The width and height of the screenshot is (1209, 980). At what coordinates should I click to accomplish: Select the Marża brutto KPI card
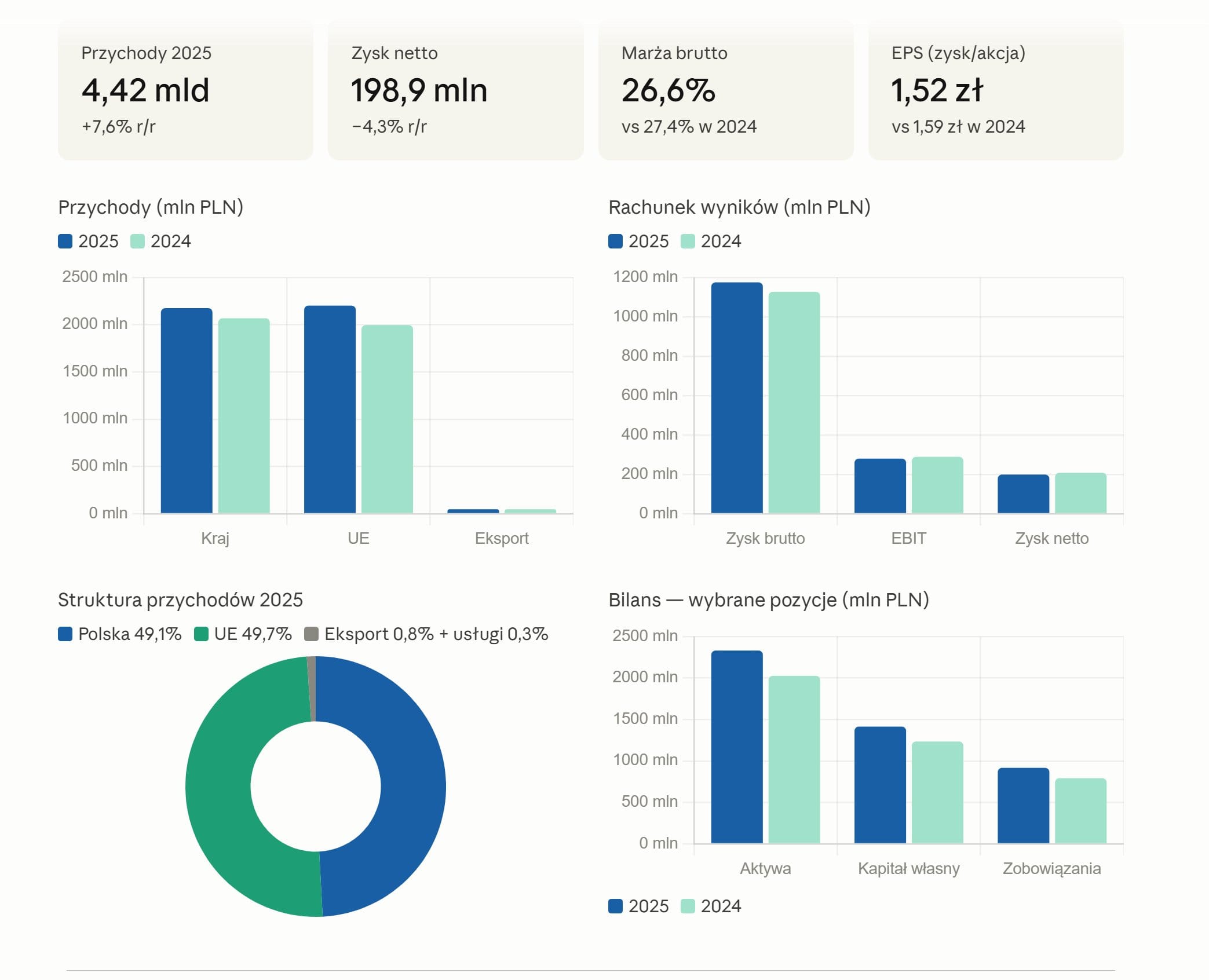tap(725, 90)
